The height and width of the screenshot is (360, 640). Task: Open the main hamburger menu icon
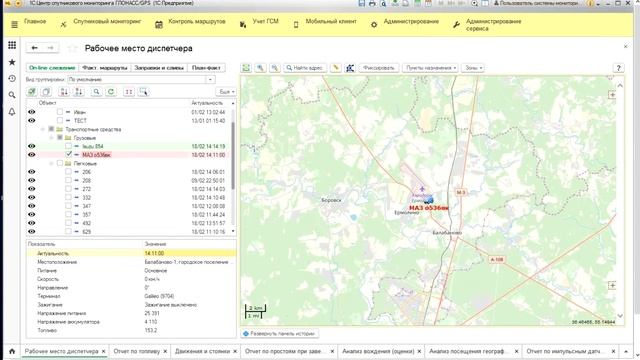14,24
